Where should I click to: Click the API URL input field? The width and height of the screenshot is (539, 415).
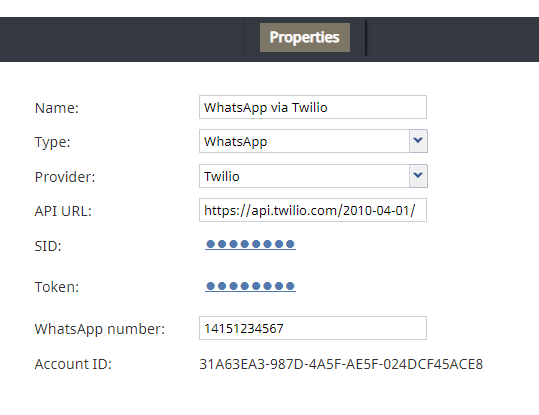click(x=313, y=210)
